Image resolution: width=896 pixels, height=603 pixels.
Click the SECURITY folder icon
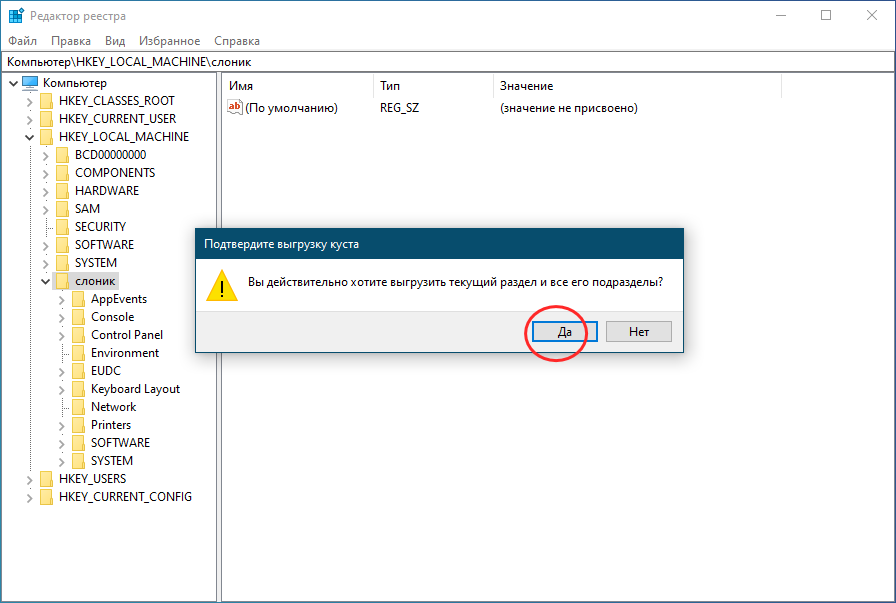(x=63, y=227)
